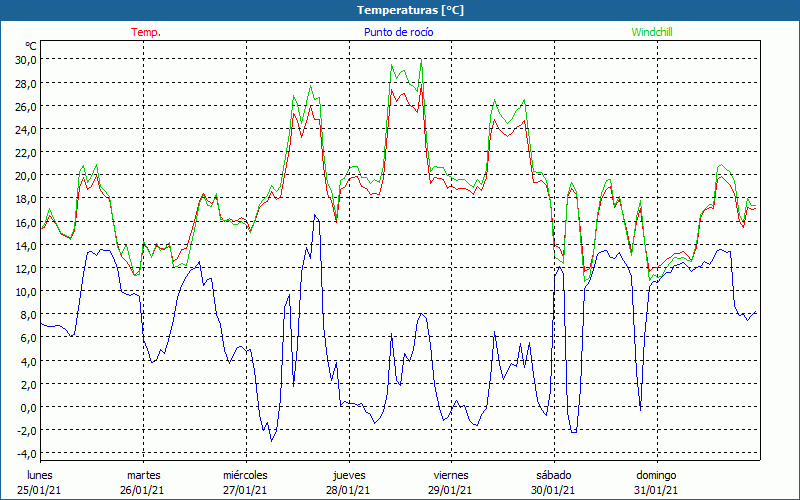Click the lunes day label
800x500 pixels.
[x=40, y=475]
